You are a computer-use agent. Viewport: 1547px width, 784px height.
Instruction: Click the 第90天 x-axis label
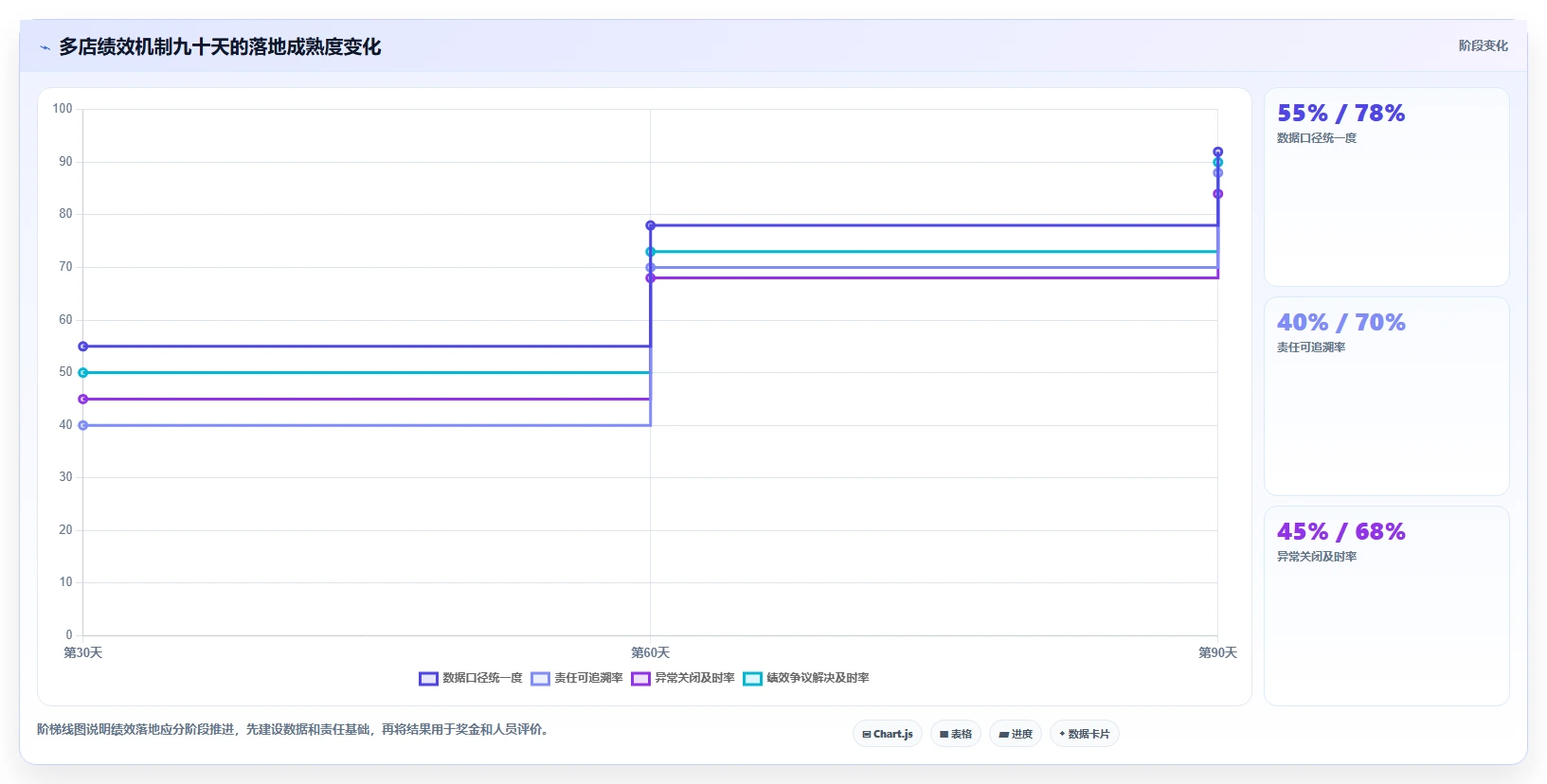[x=1217, y=653]
